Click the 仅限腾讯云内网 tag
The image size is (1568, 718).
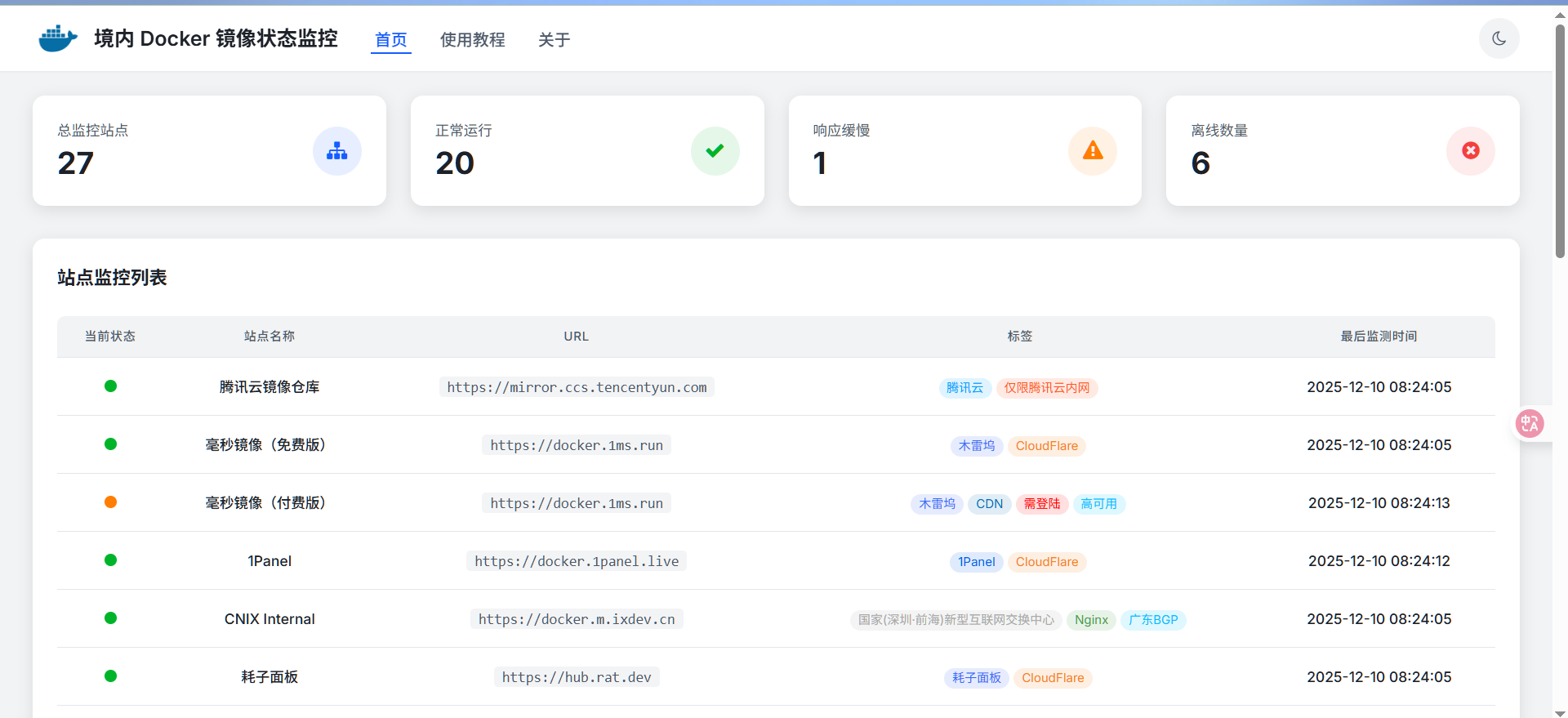[1047, 388]
